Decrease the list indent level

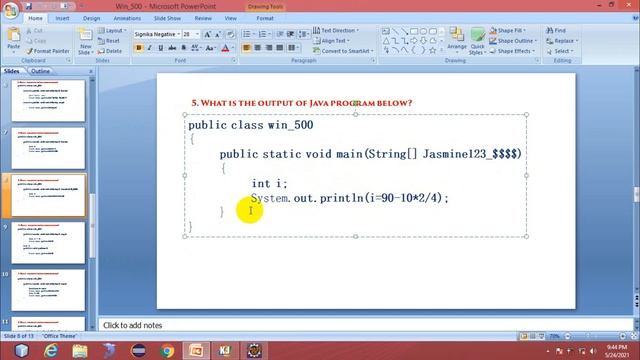[280, 34]
